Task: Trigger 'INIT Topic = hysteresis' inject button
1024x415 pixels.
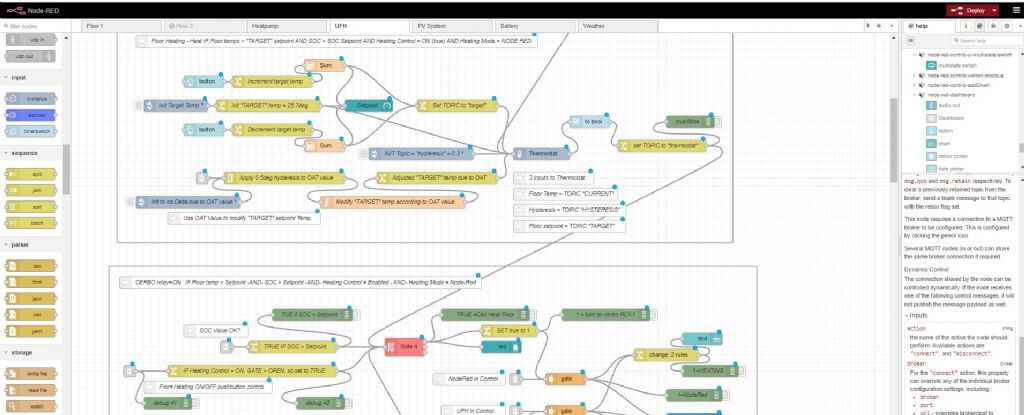Action: coord(363,154)
